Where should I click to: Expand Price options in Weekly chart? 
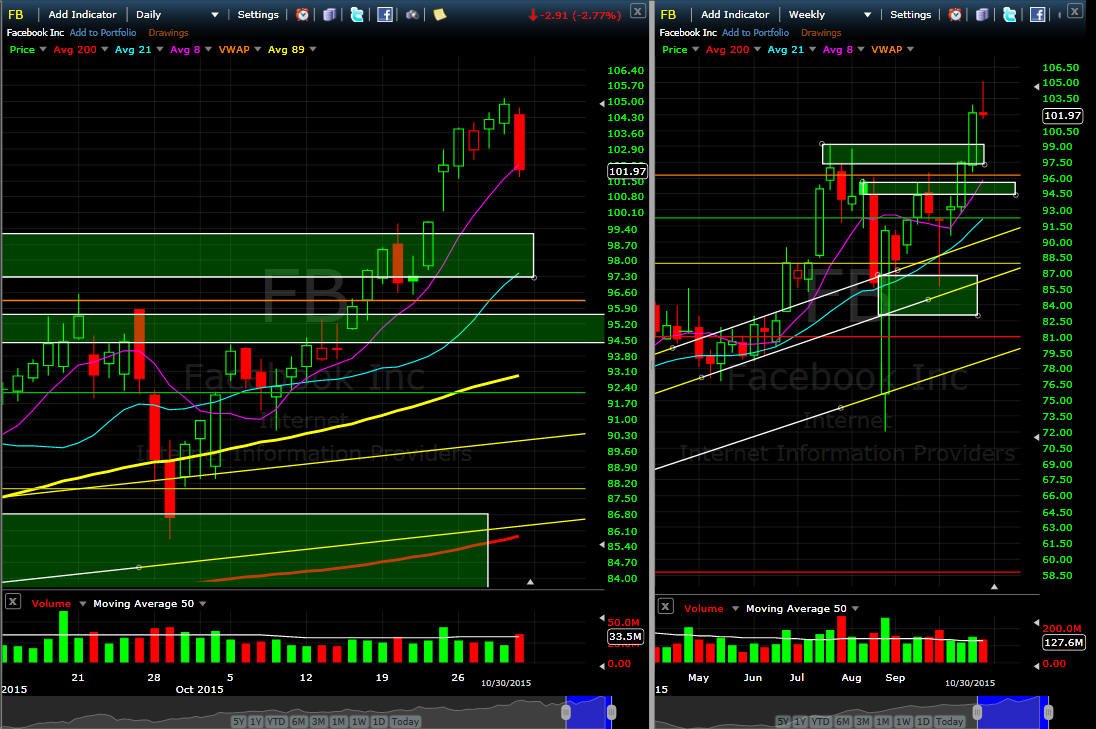click(695, 50)
